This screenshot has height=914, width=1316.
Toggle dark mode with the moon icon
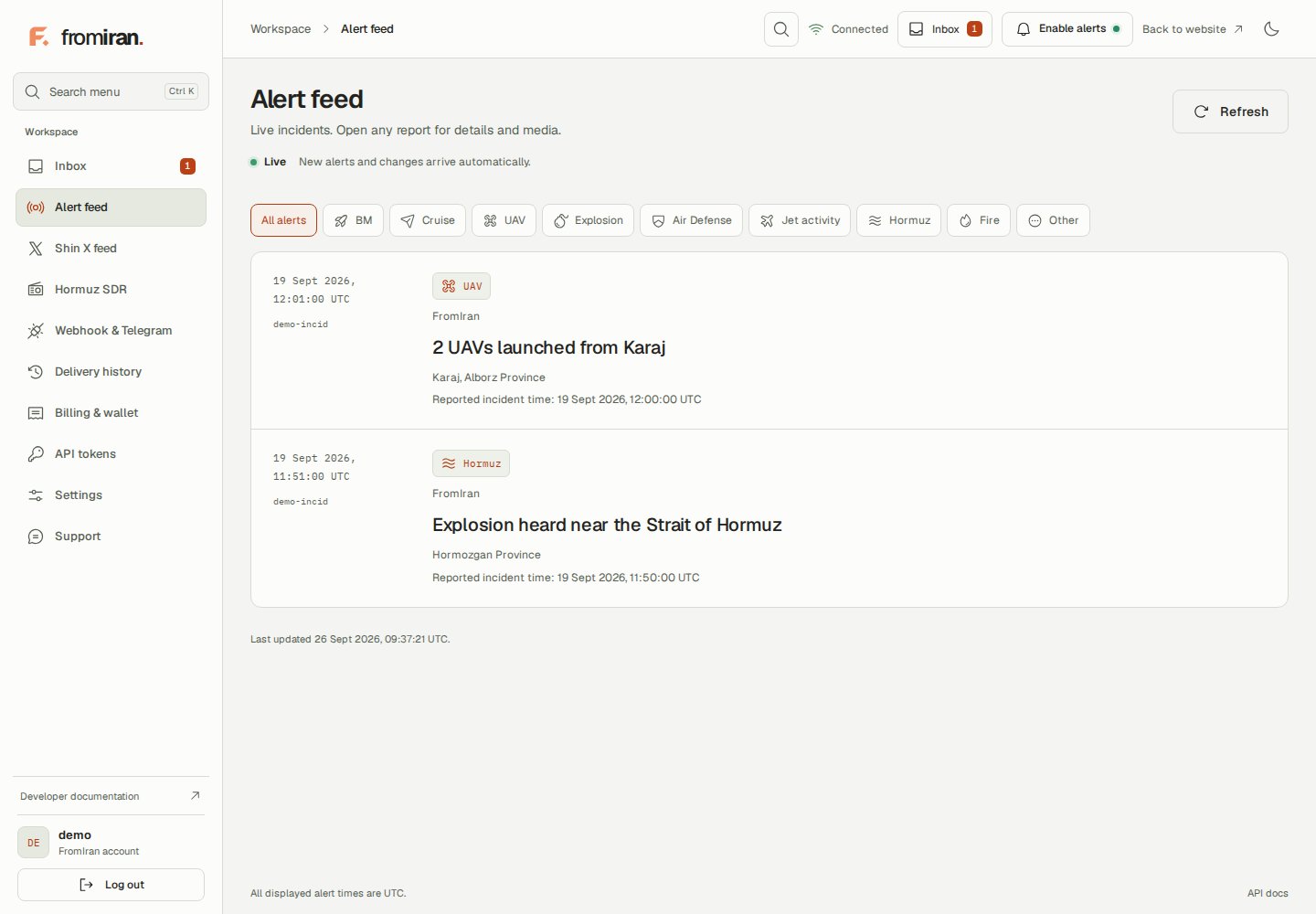coord(1271,29)
